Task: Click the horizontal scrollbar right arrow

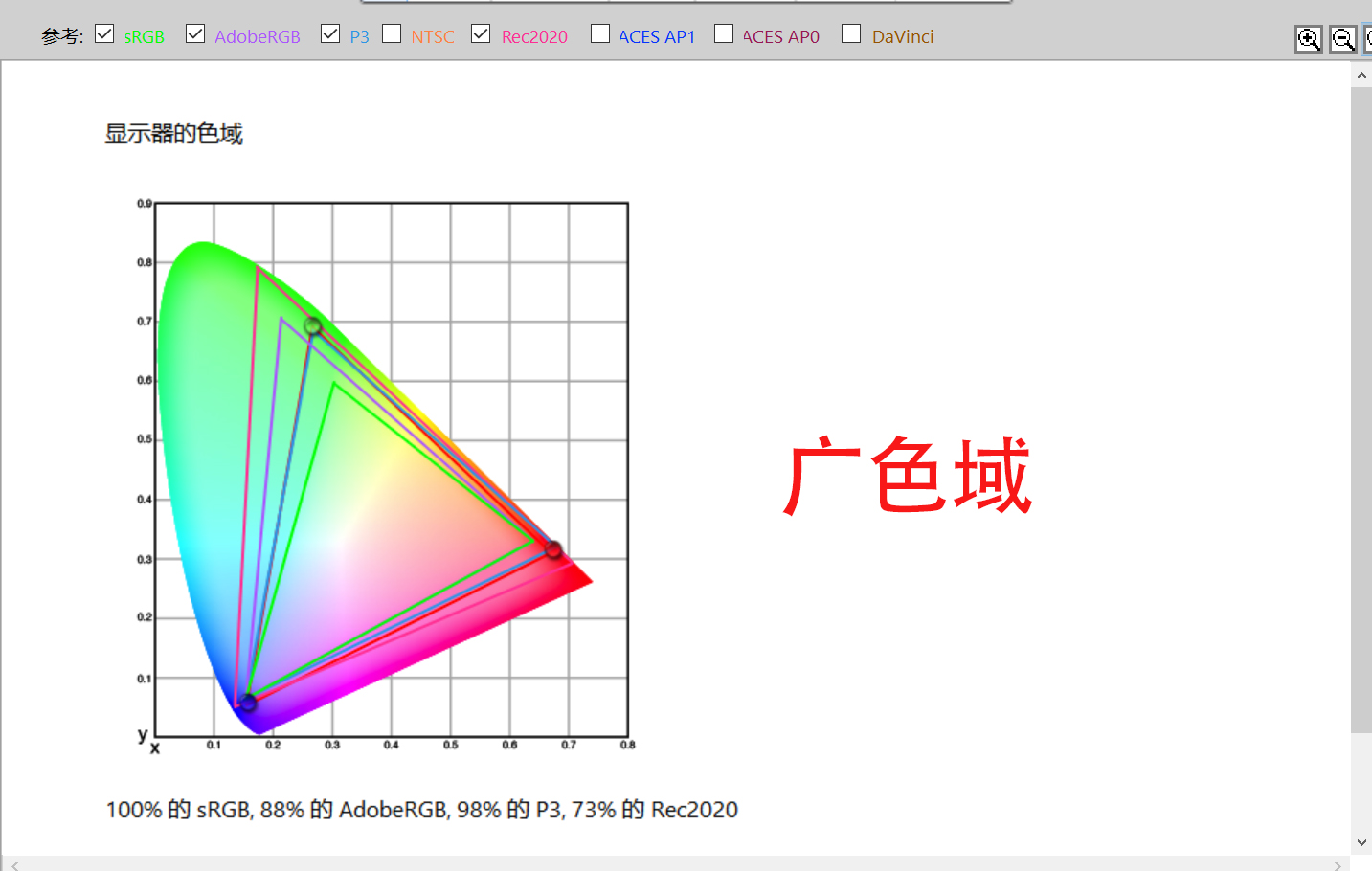Action: point(1338,864)
